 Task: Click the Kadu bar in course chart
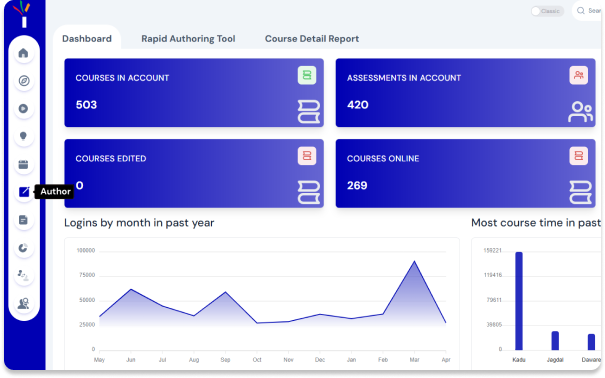(x=519, y=301)
